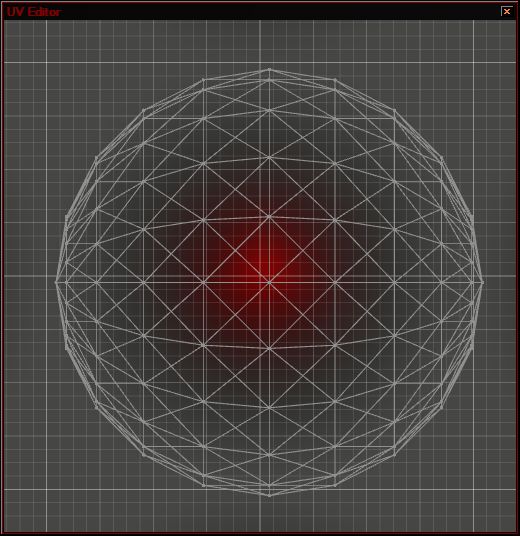Image resolution: width=520 pixels, height=536 pixels.
Task: Click the bottom-left bold grid line intersection
Action: [46, 490]
